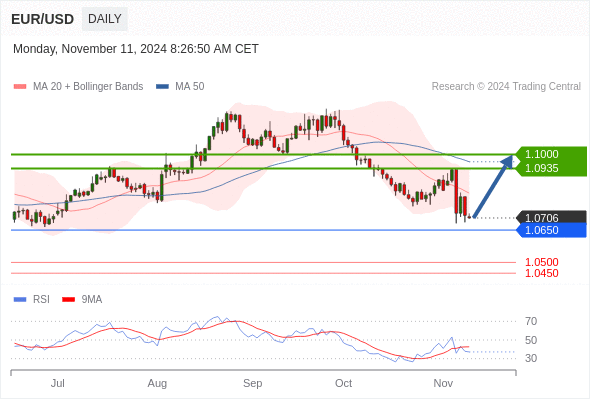Screen dimensions: 590x400
Task: Click the MA 50 legend label
Action: coord(190,87)
